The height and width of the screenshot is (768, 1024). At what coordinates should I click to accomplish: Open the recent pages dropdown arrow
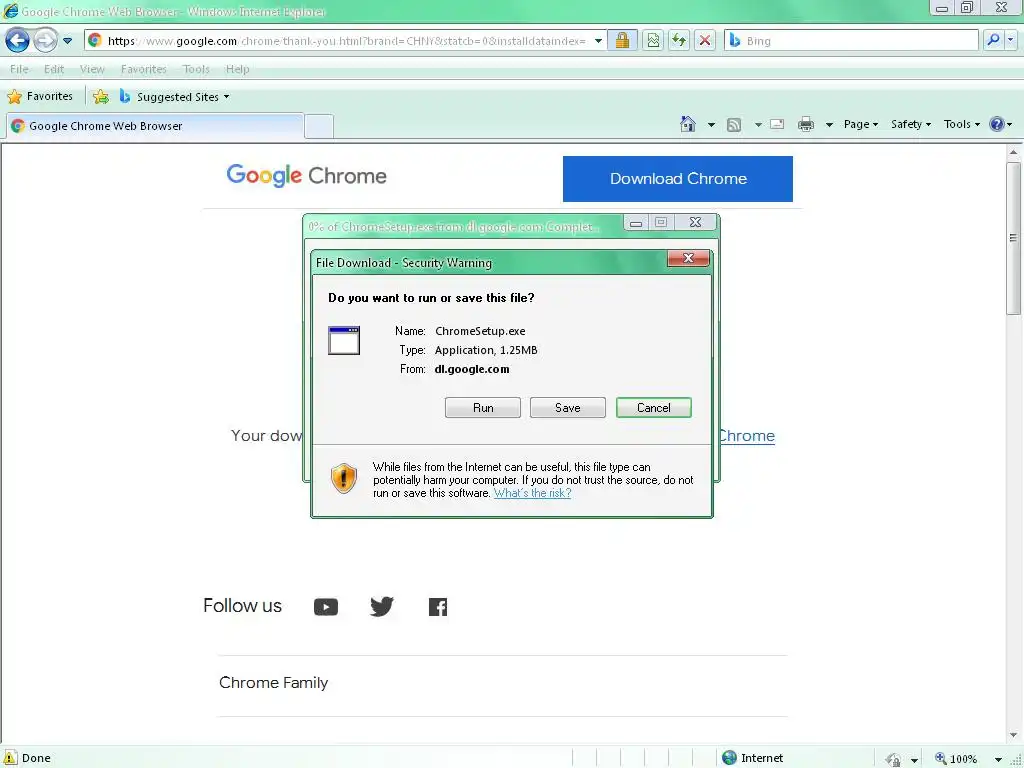[x=67, y=40]
